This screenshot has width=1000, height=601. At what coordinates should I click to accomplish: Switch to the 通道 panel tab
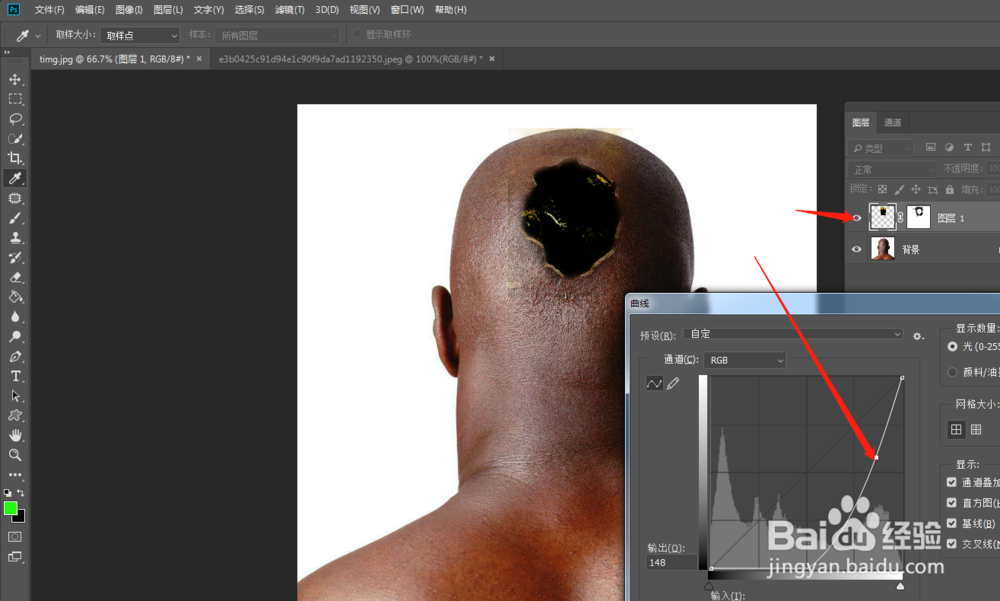(892, 122)
